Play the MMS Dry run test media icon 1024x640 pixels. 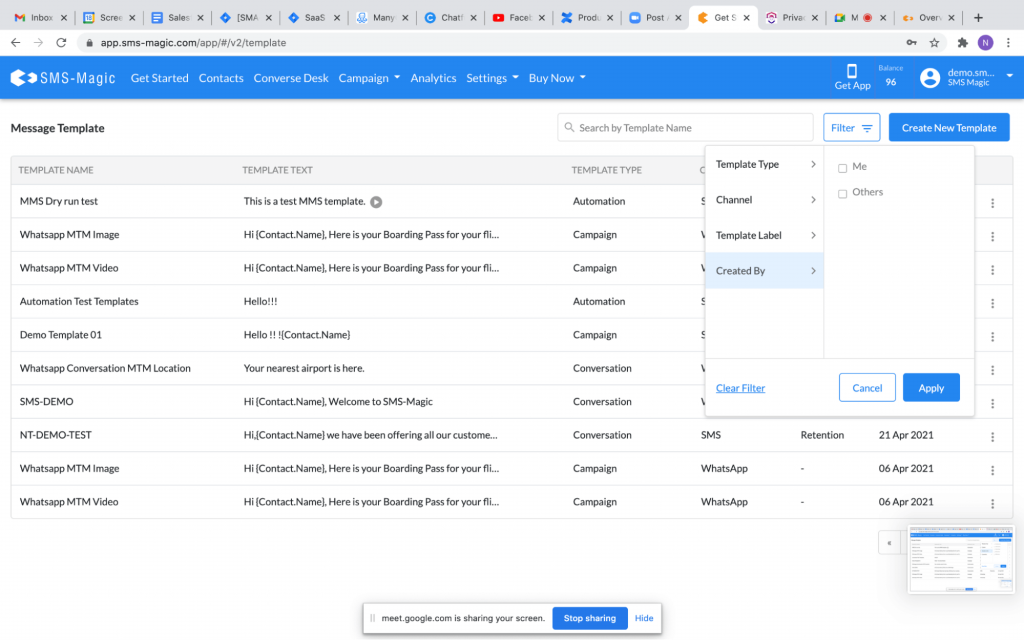[x=376, y=202]
